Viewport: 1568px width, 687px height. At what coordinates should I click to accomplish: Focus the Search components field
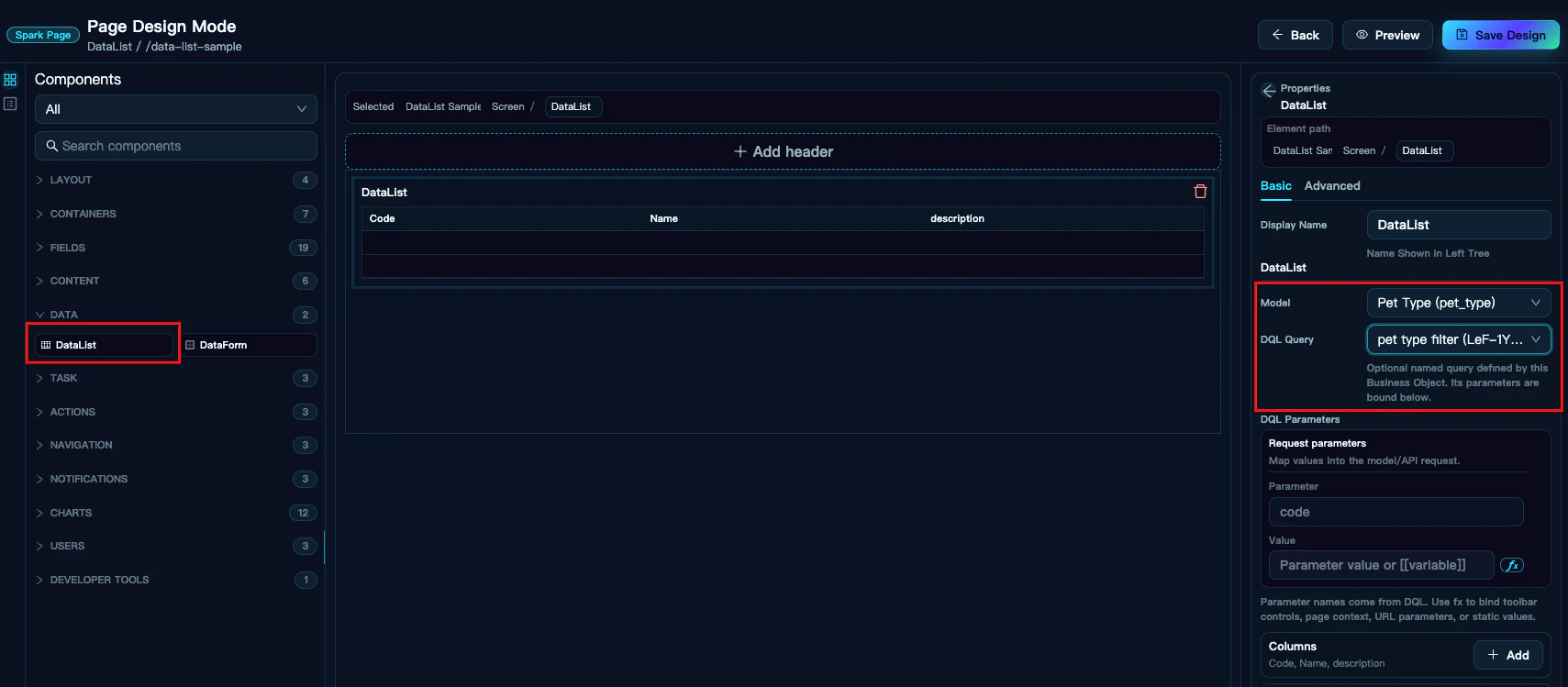pos(176,146)
